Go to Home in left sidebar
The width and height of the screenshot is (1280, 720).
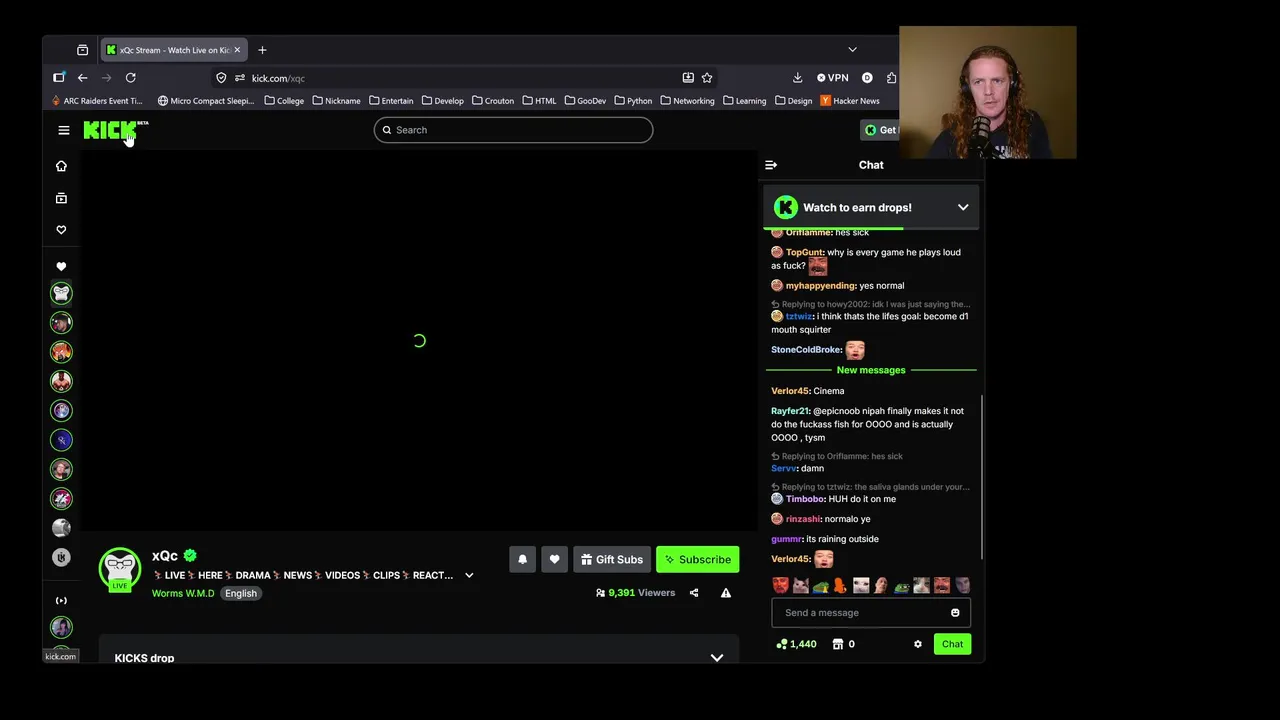[61, 166]
